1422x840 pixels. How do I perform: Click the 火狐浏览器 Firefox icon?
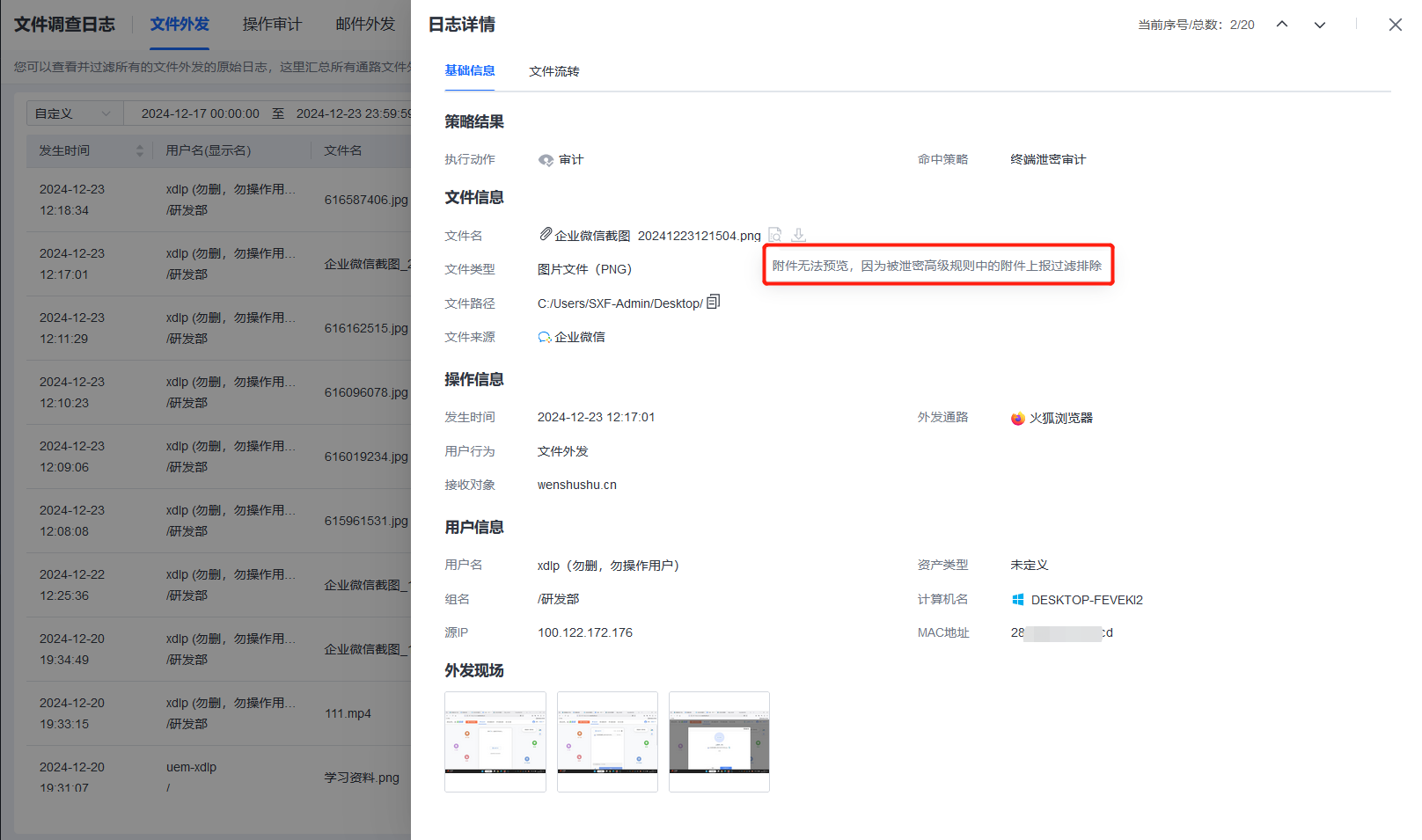point(1018,419)
